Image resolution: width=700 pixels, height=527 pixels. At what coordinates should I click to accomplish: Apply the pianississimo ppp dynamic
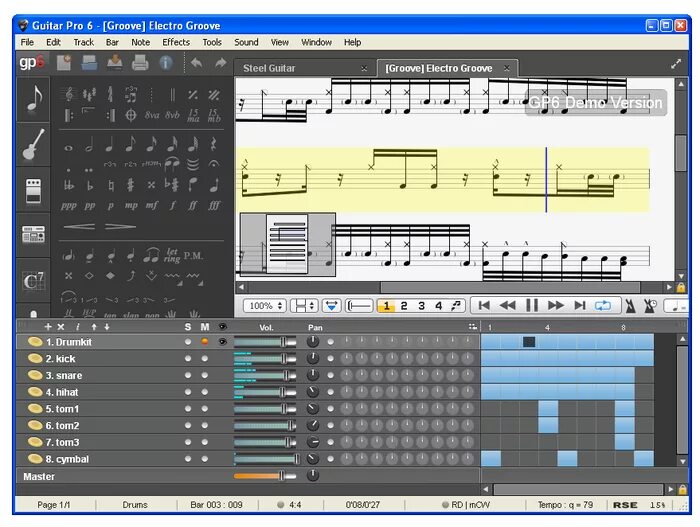[69, 206]
